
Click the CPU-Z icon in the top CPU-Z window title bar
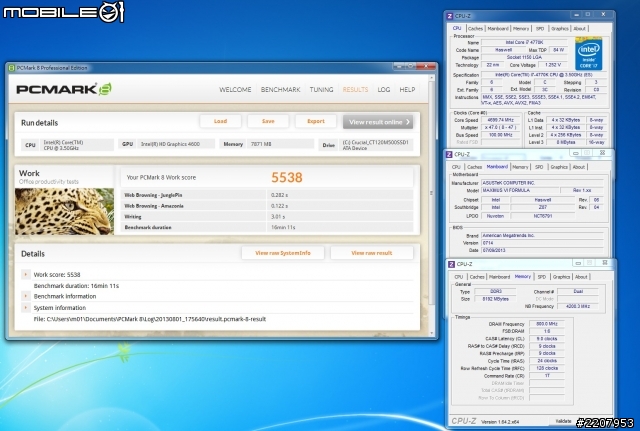[x=450, y=16]
